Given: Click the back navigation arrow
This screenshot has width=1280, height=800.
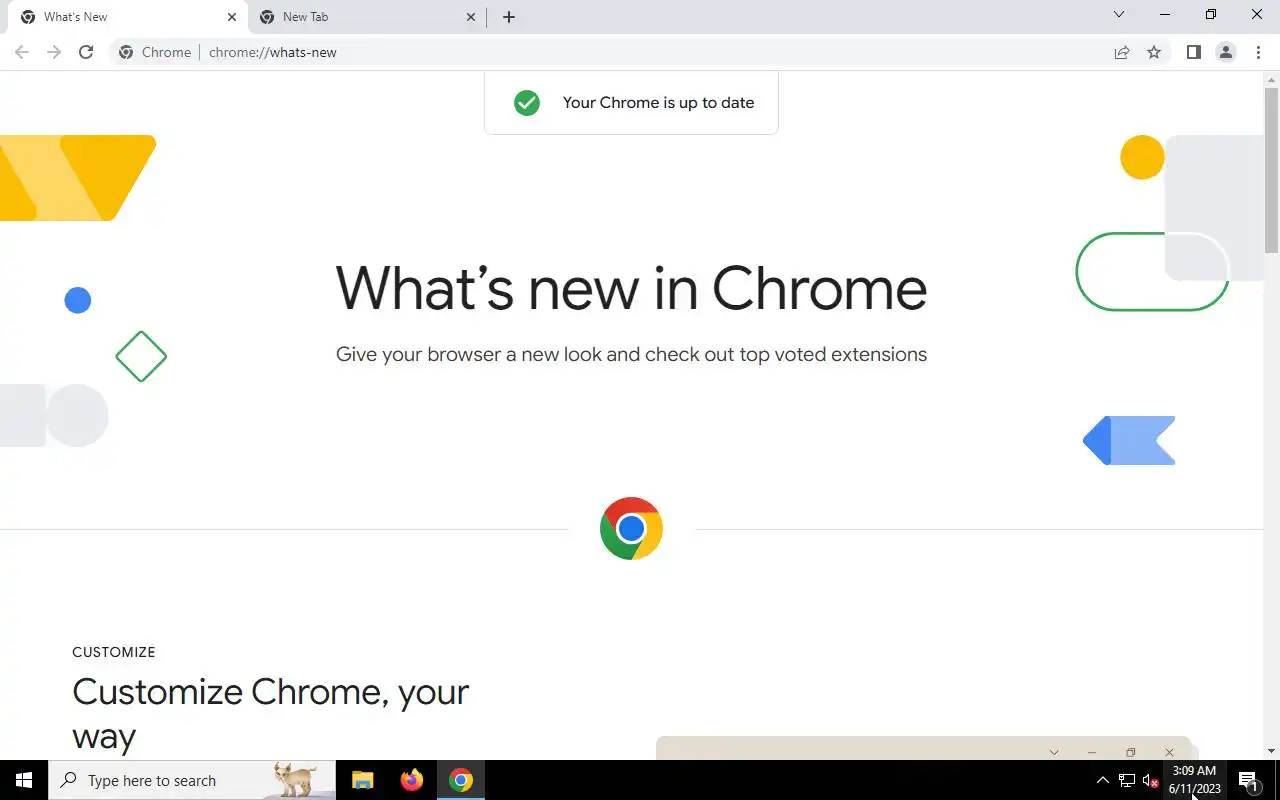Looking at the screenshot, I should pyautogui.click(x=22, y=52).
